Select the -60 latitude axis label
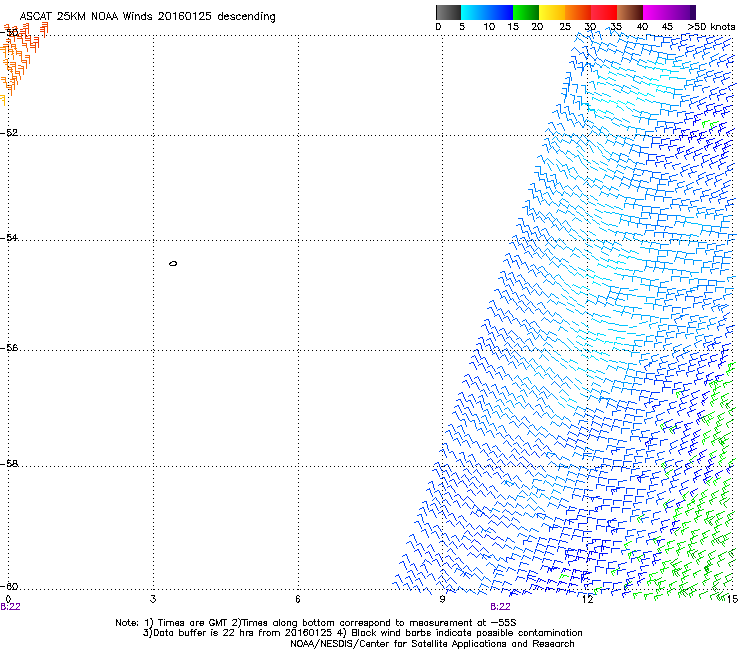Viewport: 740px width, 650px height. pos(9,587)
